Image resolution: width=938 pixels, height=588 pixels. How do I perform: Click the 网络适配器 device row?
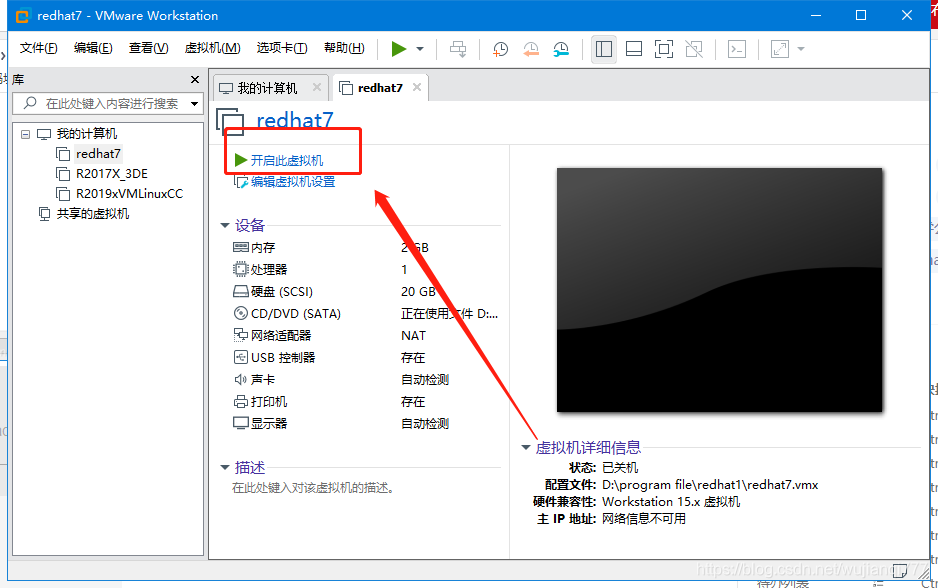tap(365, 336)
